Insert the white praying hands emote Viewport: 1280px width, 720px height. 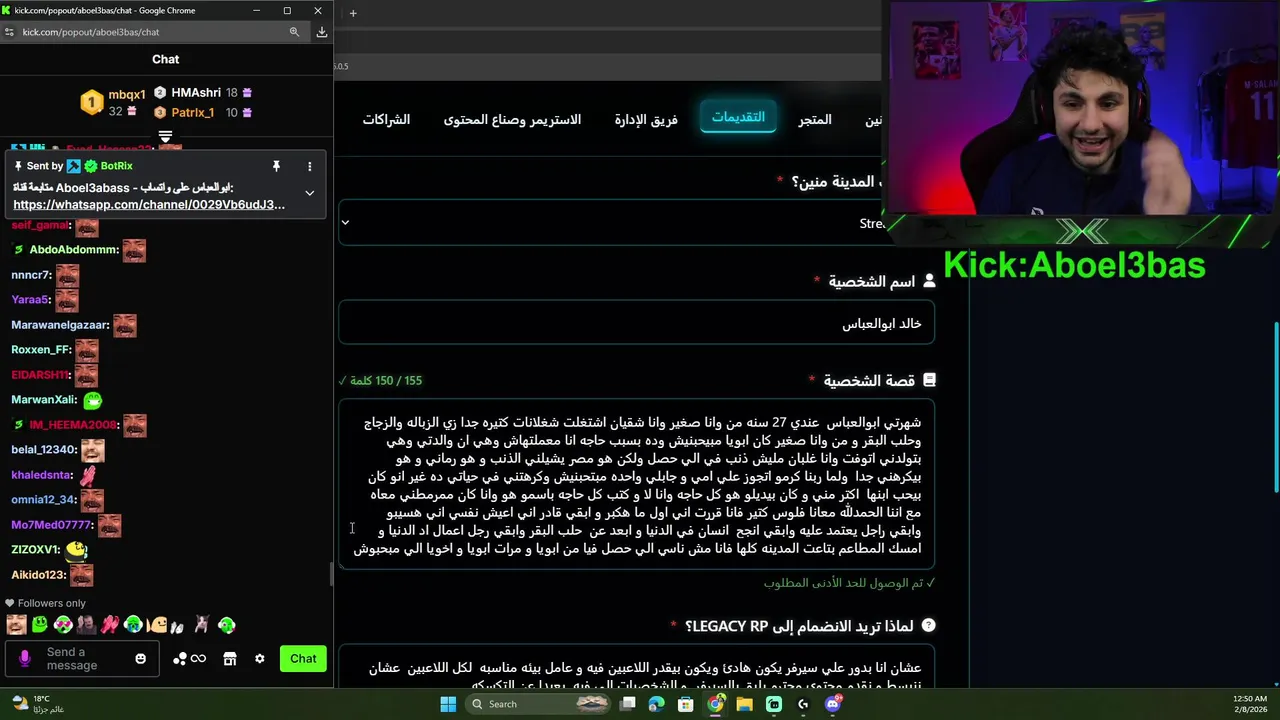tap(178, 627)
